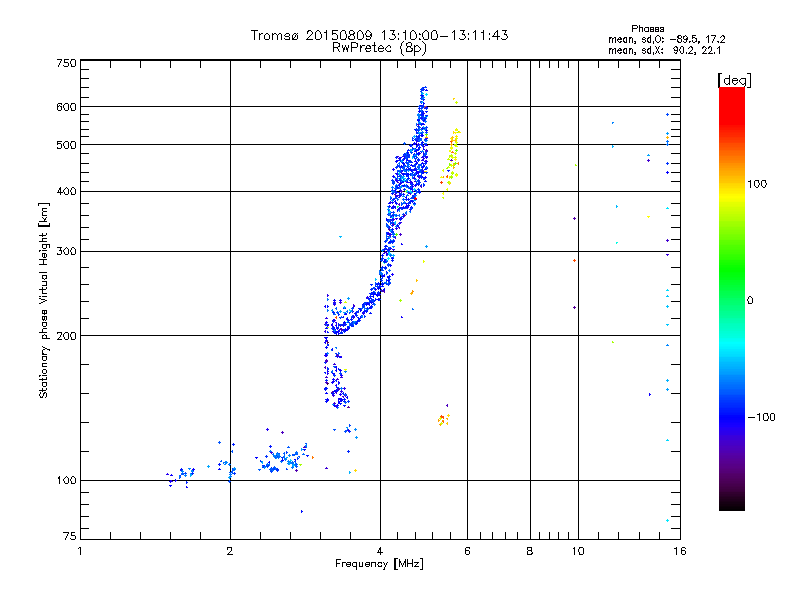Click the y-axis tick label "100"

66,480
